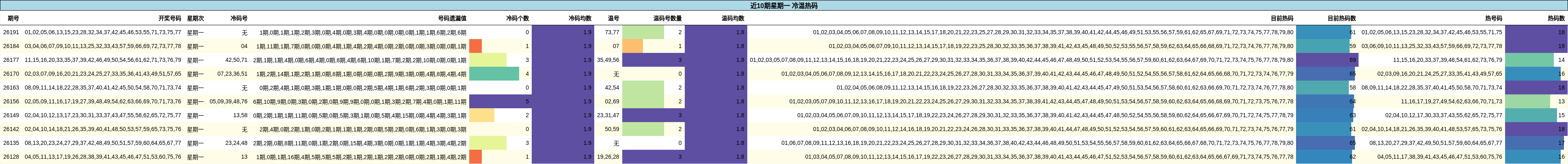Click warm number cell '42,54'

(x=613, y=88)
